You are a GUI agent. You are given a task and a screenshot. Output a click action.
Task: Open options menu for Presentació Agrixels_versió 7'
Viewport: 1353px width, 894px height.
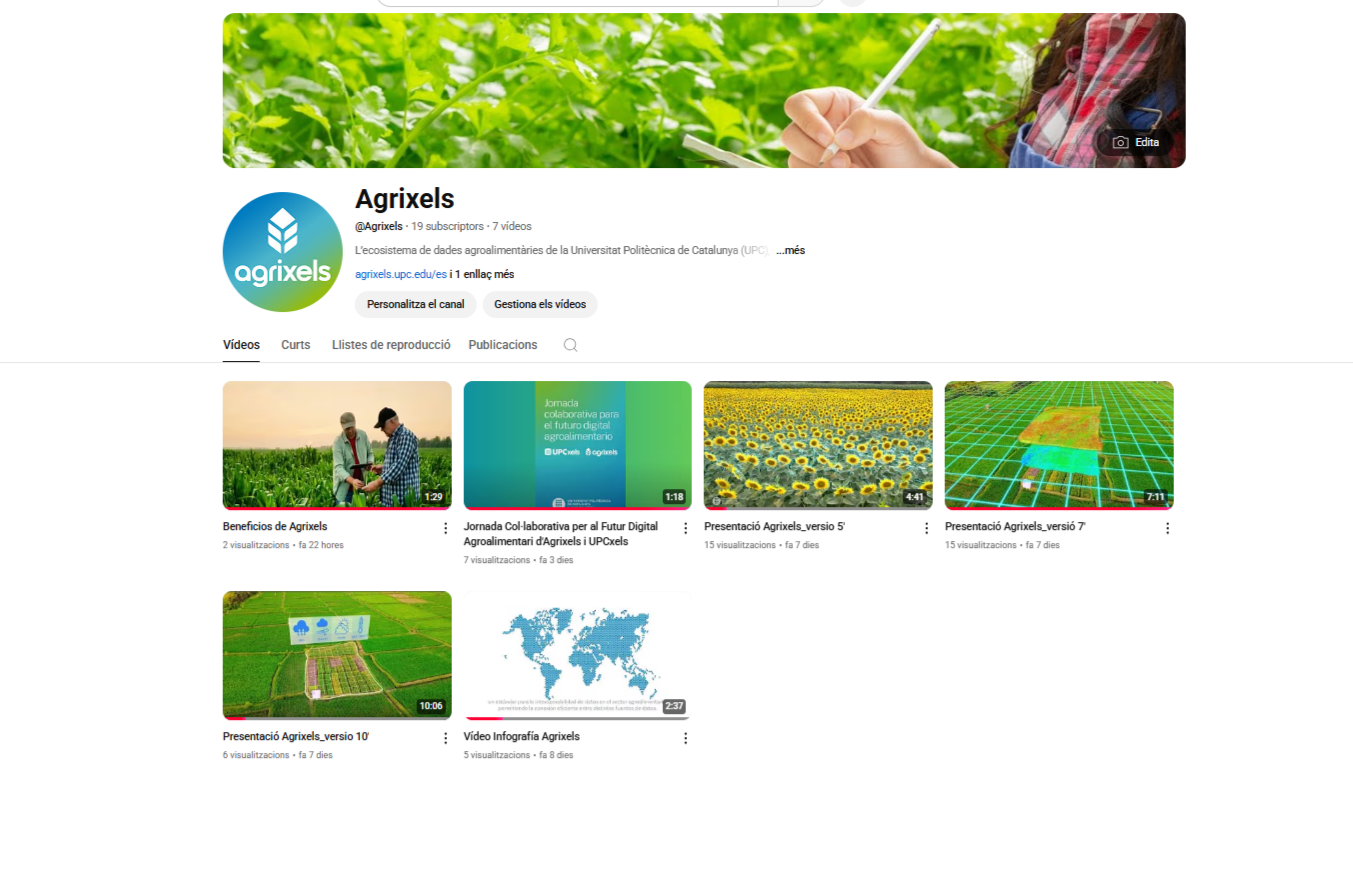point(1167,528)
